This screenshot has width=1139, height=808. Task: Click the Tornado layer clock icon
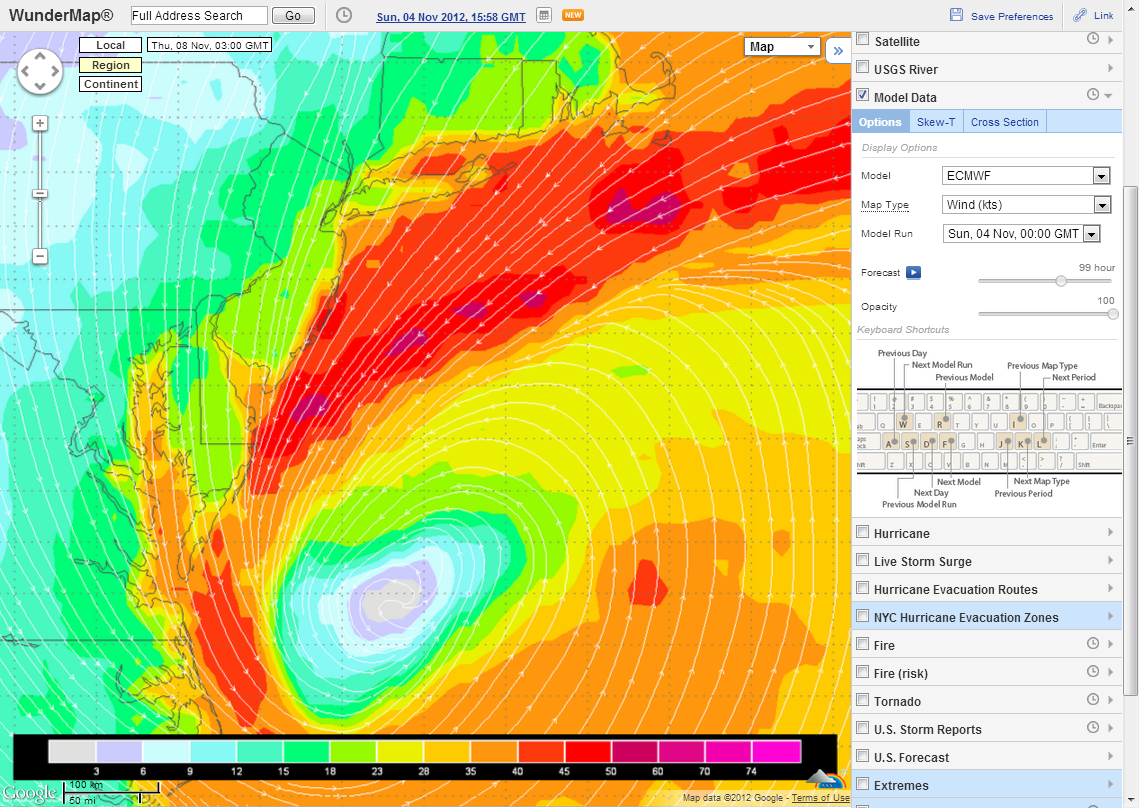pos(1093,699)
